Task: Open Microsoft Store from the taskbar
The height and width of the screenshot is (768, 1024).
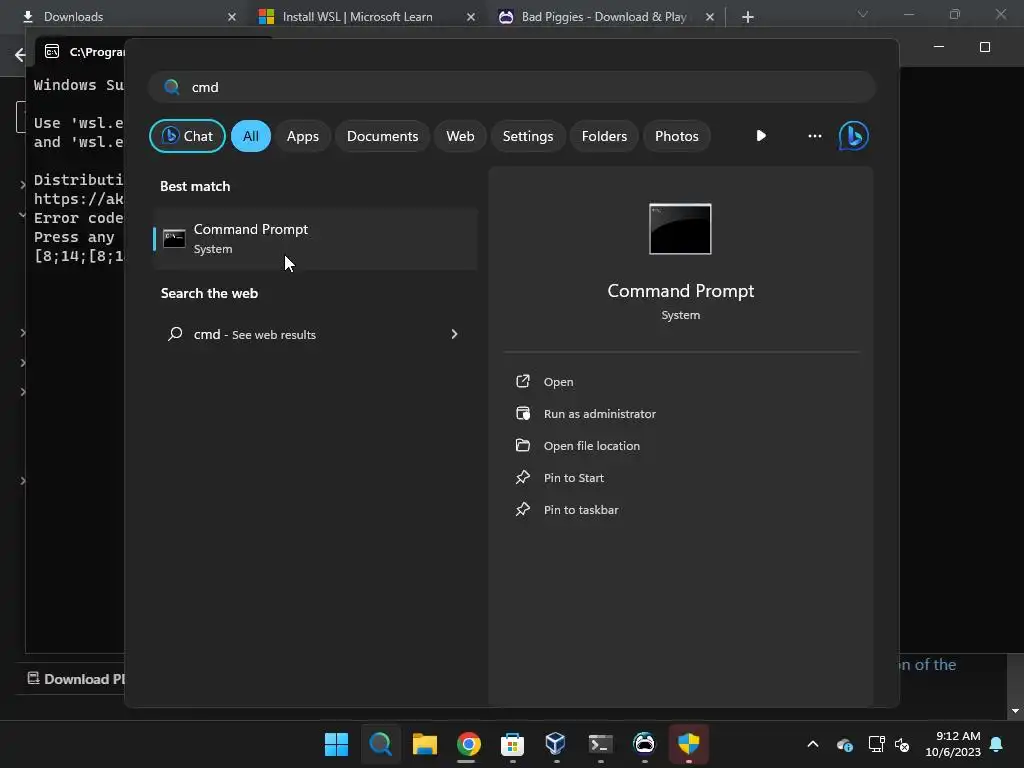Action: [512, 744]
